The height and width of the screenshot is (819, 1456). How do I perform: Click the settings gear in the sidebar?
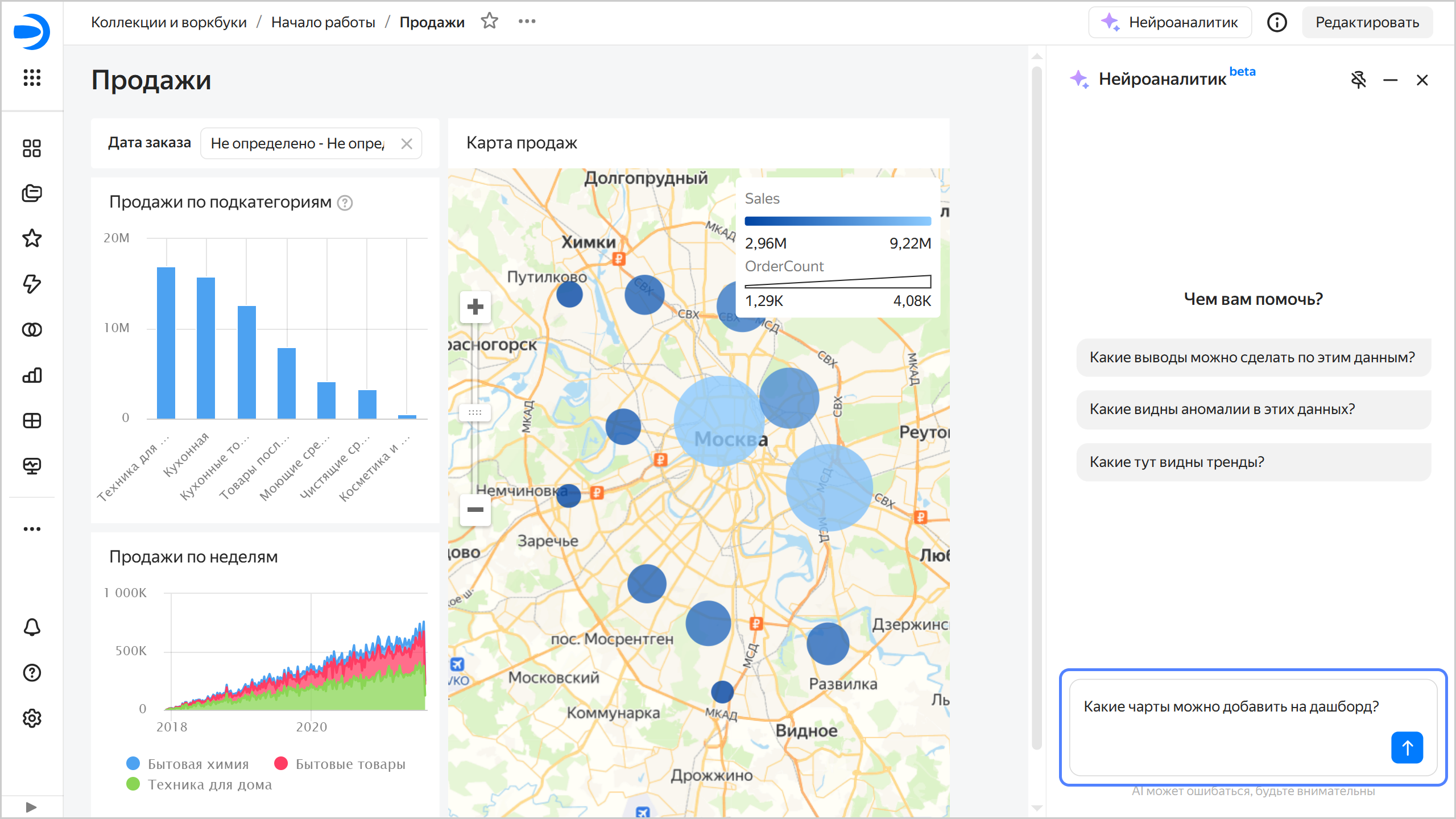tap(32, 718)
